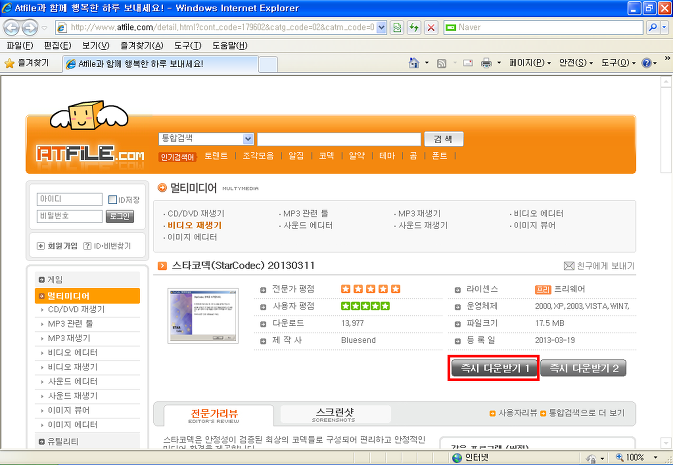Click the StarCodec installer thumbnail
This screenshot has width=673, height=465.
click(203, 316)
